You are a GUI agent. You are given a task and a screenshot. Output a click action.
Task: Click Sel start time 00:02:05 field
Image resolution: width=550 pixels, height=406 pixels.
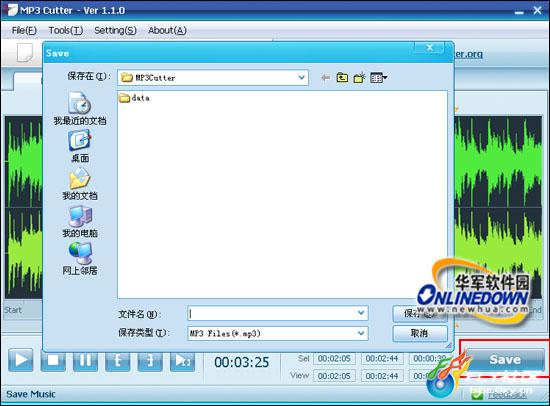334,359
